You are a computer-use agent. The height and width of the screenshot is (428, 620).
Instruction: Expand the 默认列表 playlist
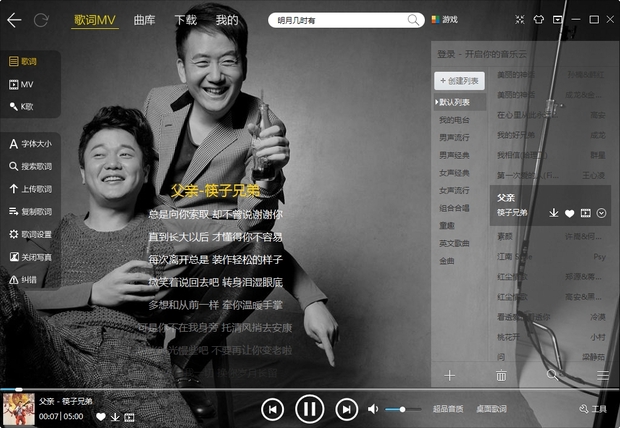point(459,102)
